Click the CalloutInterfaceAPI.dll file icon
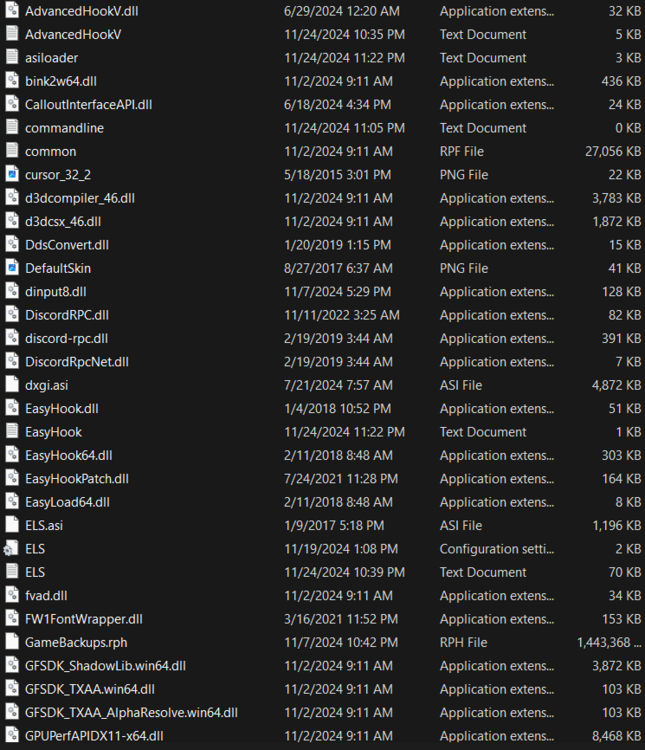 tap(12, 104)
